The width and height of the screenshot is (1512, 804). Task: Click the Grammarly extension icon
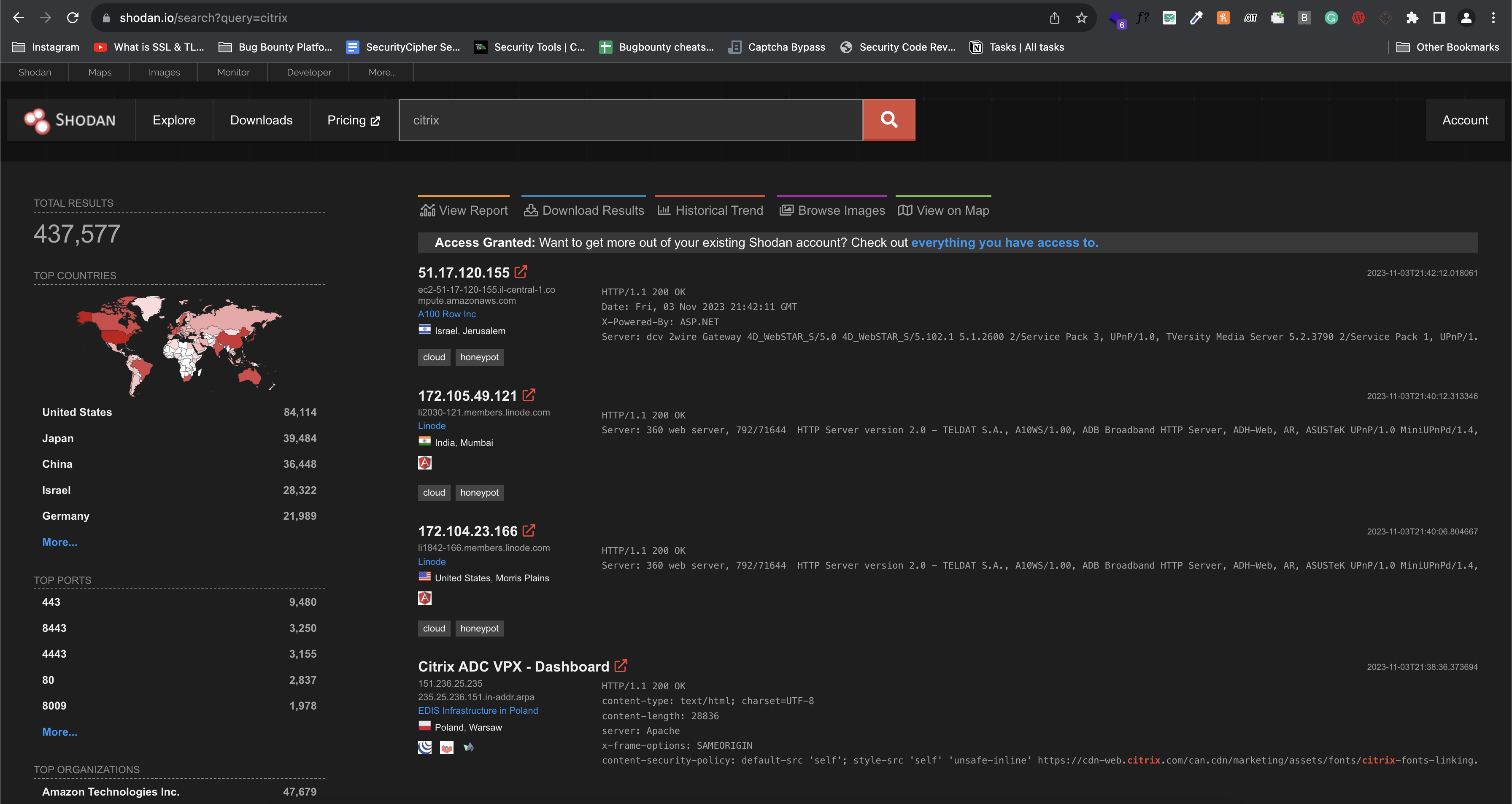pyautogui.click(x=1331, y=18)
